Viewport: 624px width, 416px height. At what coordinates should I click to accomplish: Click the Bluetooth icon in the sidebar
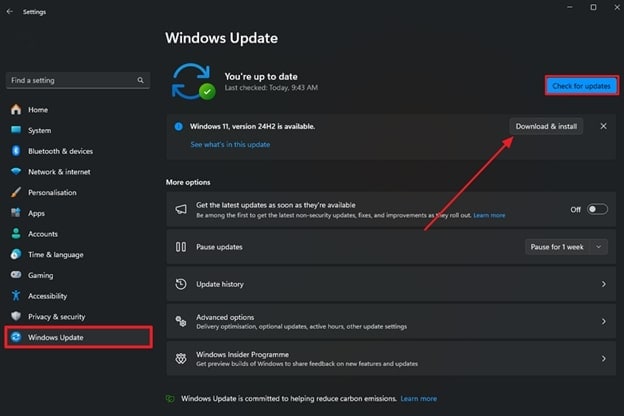[x=16, y=151]
